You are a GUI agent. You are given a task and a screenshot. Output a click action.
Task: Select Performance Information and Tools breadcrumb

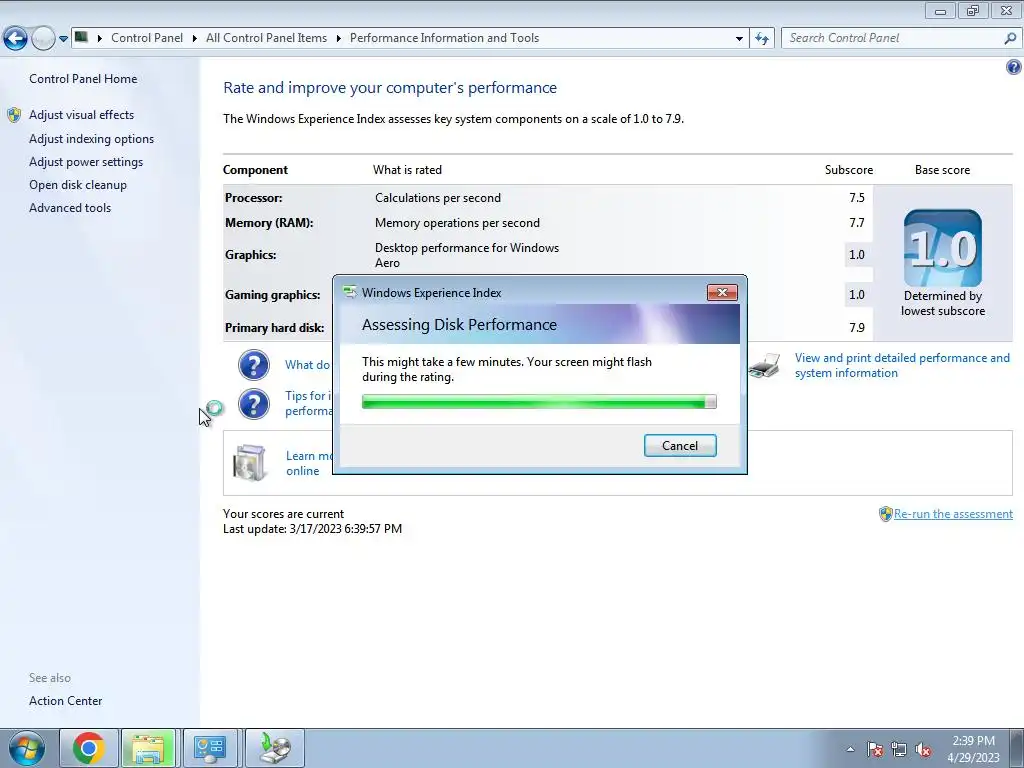pyautogui.click(x=444, y=38)
